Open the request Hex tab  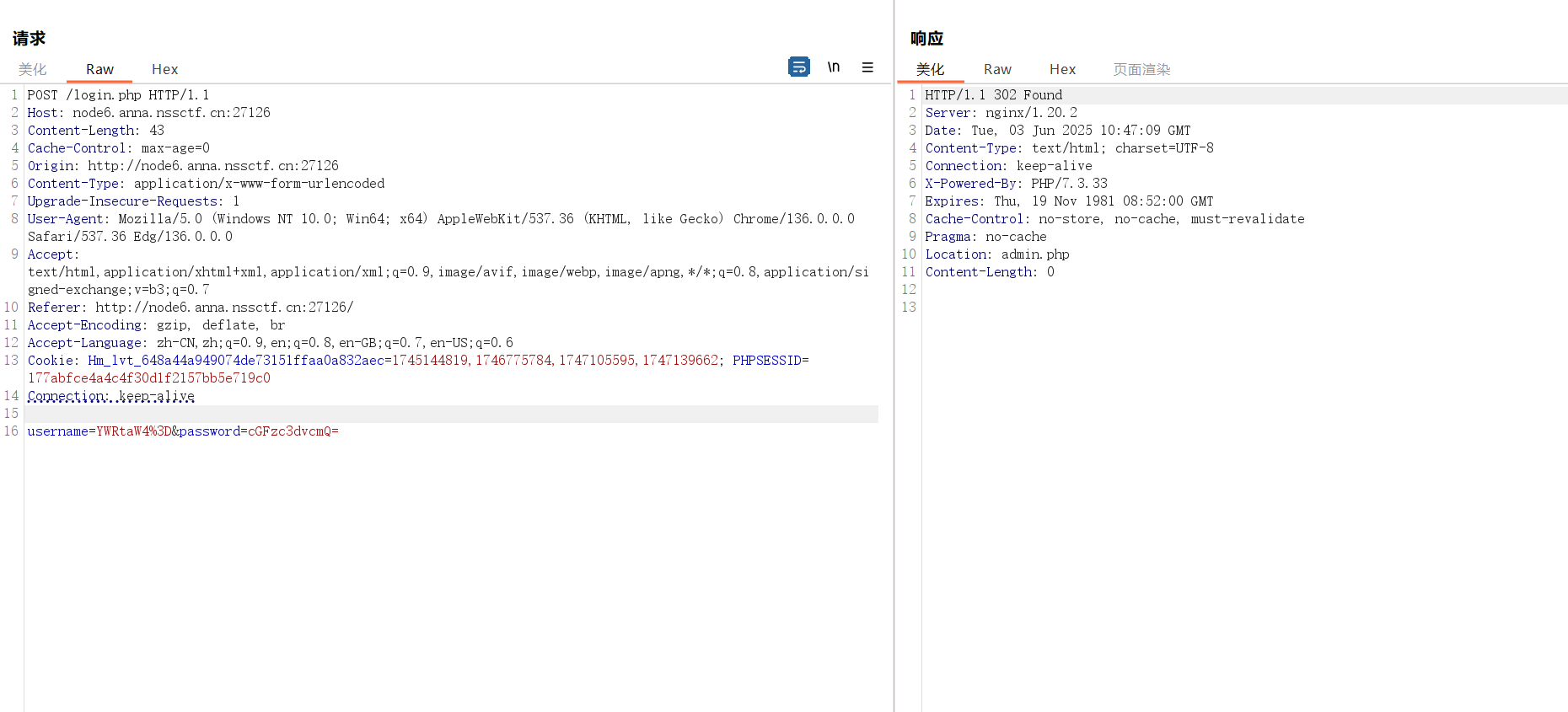[164, 69]
